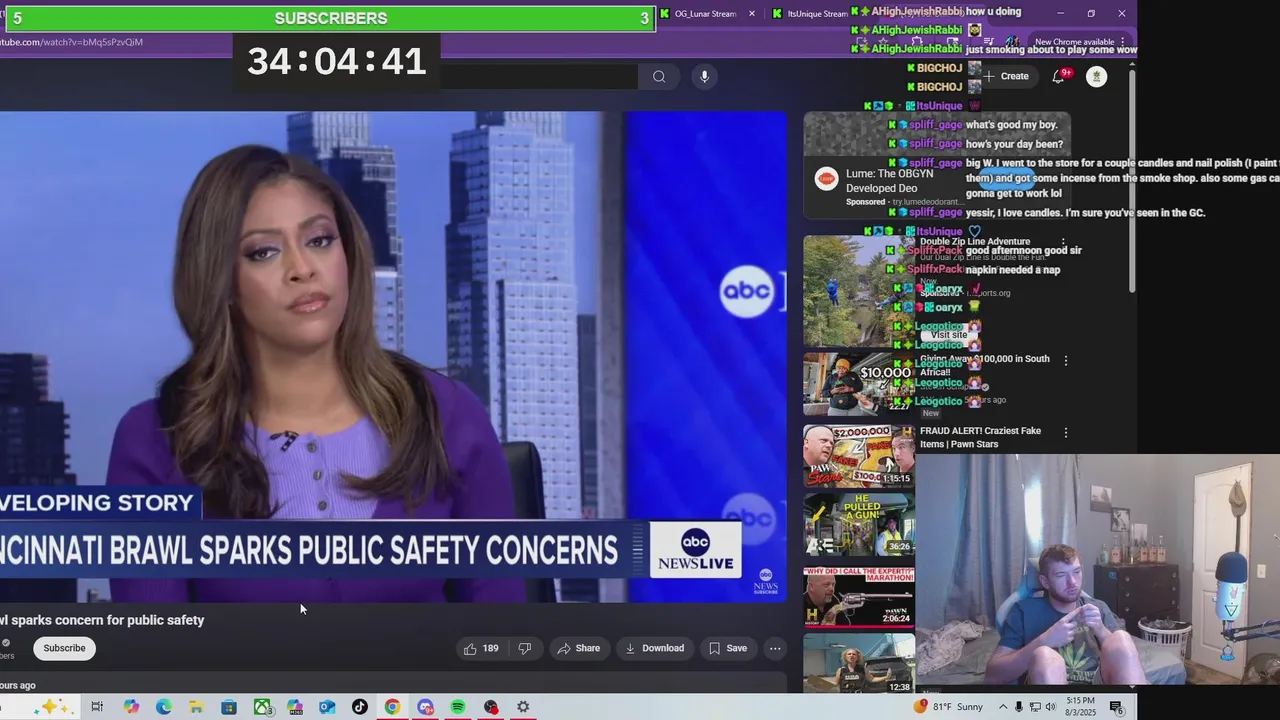Image resolution: width=1280 pixels, height=720 pixels.
Task: Open the 'He Pulled a Gun' 36:26 thumbnail
Action: [859, 524]
